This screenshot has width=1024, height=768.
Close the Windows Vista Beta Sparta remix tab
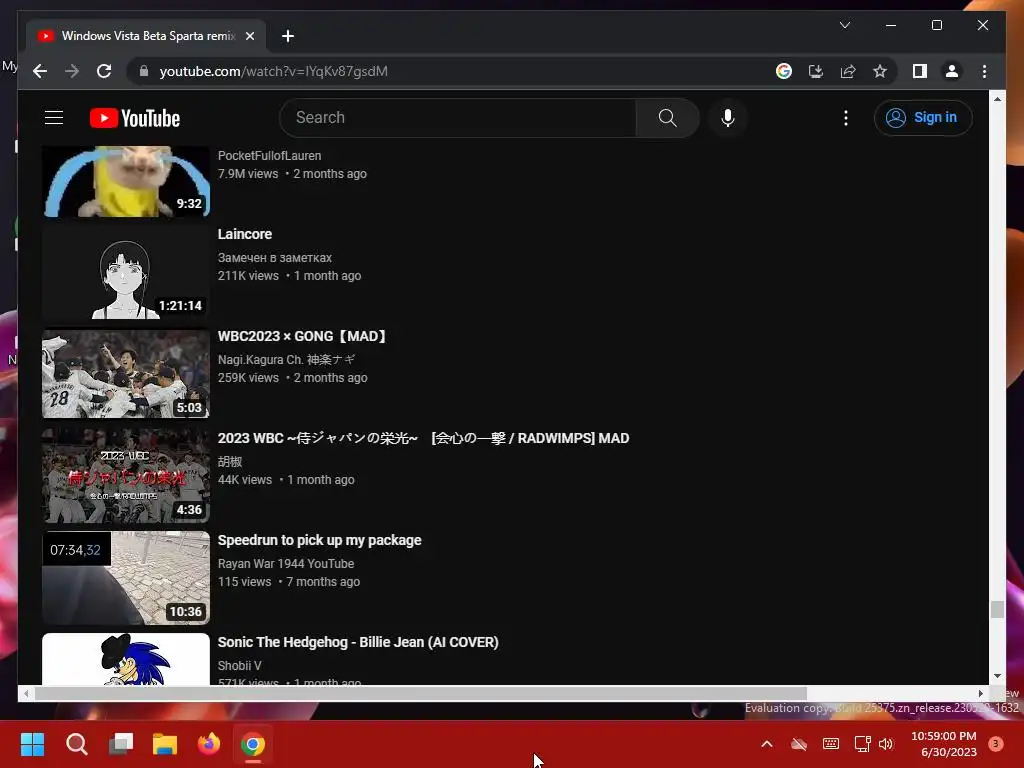(x=249, y=36)
